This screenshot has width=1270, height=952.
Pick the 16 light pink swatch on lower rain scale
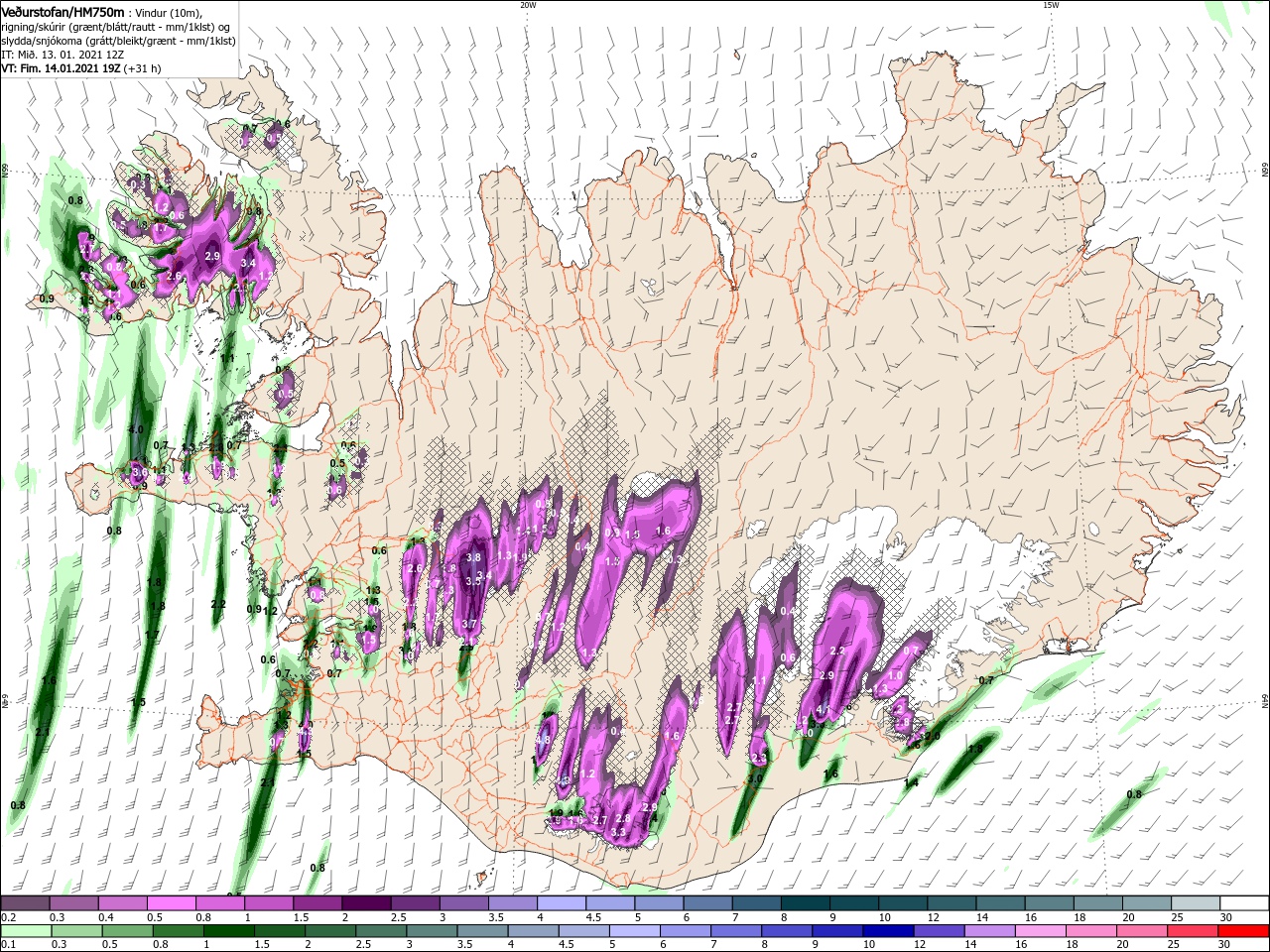pyautogui.click(x=1041, y=931)
